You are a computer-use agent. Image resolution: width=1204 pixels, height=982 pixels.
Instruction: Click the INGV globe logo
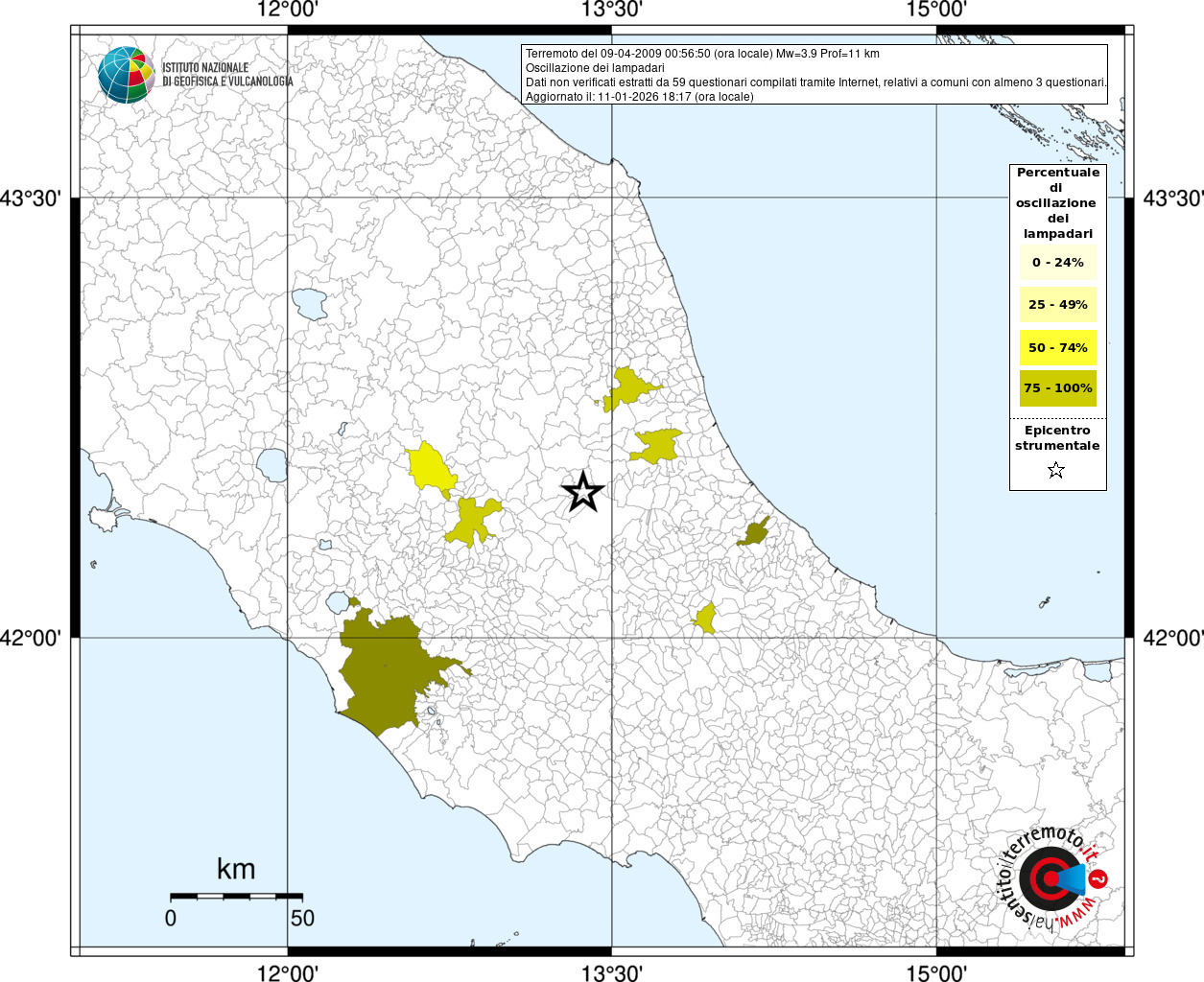pyautogui.click(x=126, y=75)
